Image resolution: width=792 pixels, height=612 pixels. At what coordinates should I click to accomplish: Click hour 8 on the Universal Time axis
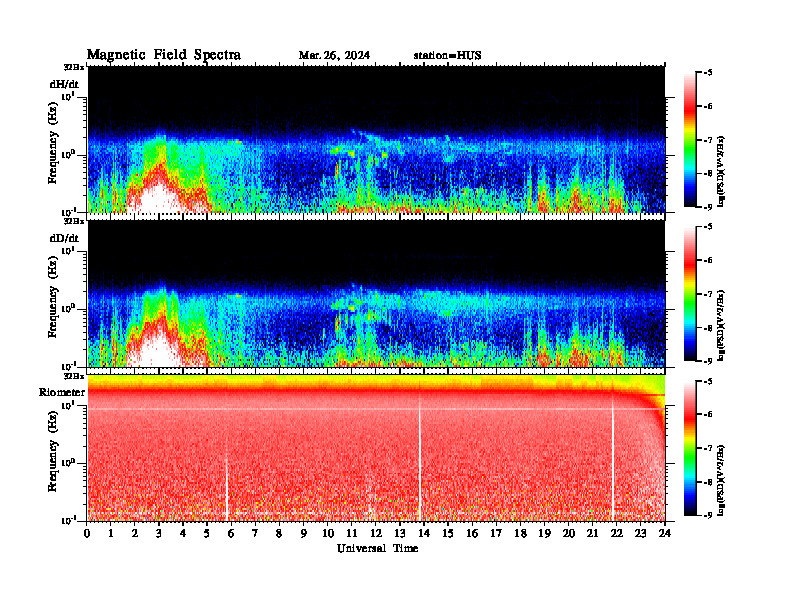[279, 533]
